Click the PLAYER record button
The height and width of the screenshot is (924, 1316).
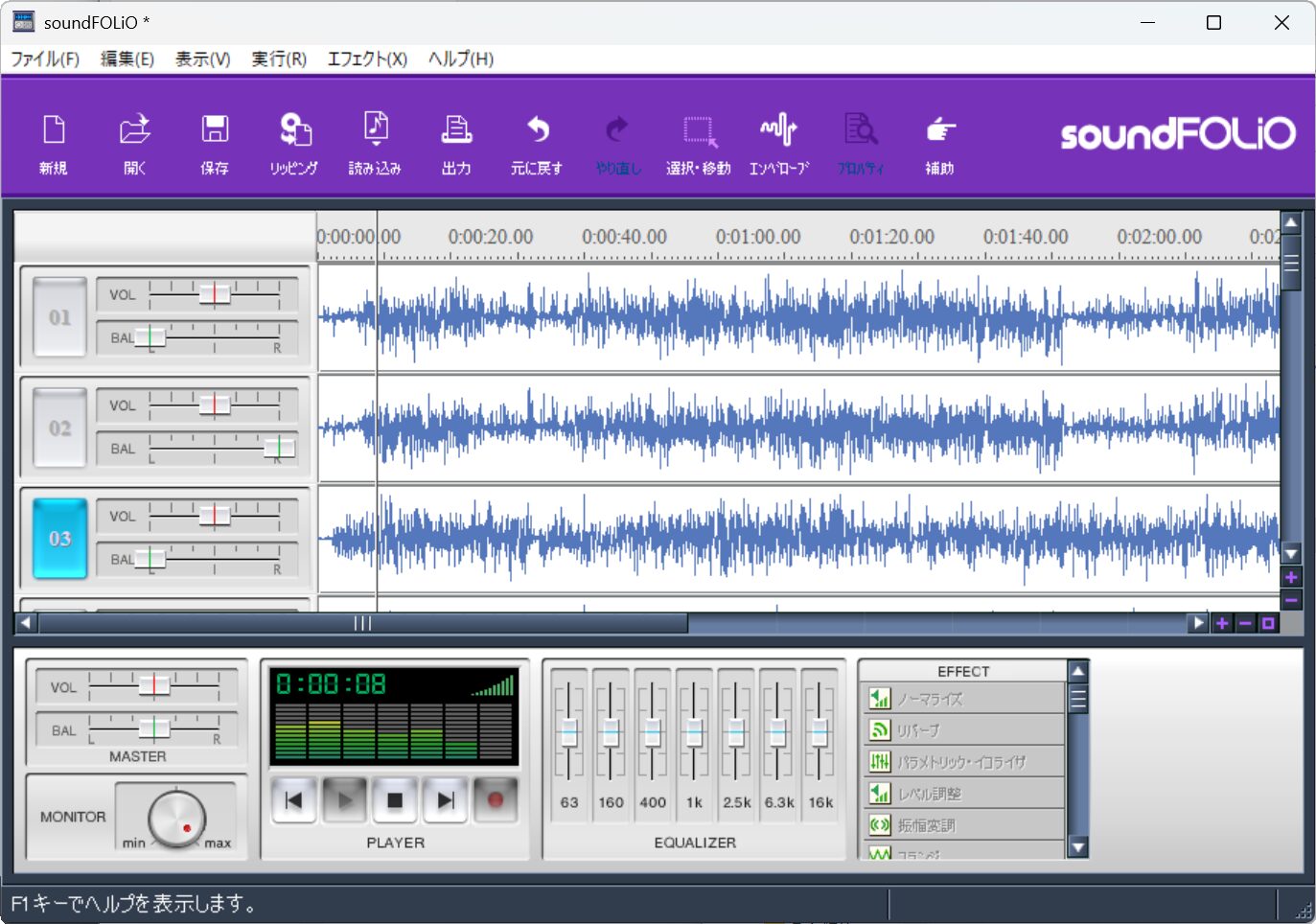click(x=496, y=800)
